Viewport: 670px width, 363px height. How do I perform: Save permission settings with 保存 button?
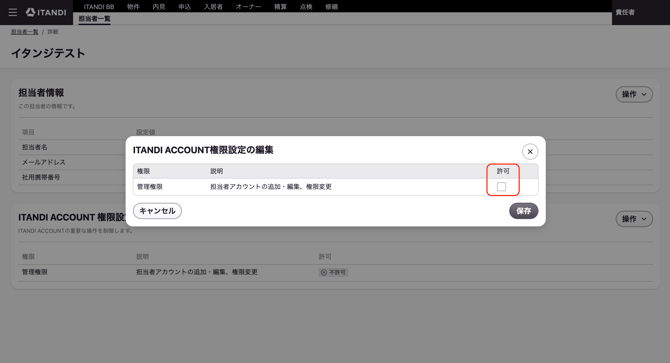(523, 211)
